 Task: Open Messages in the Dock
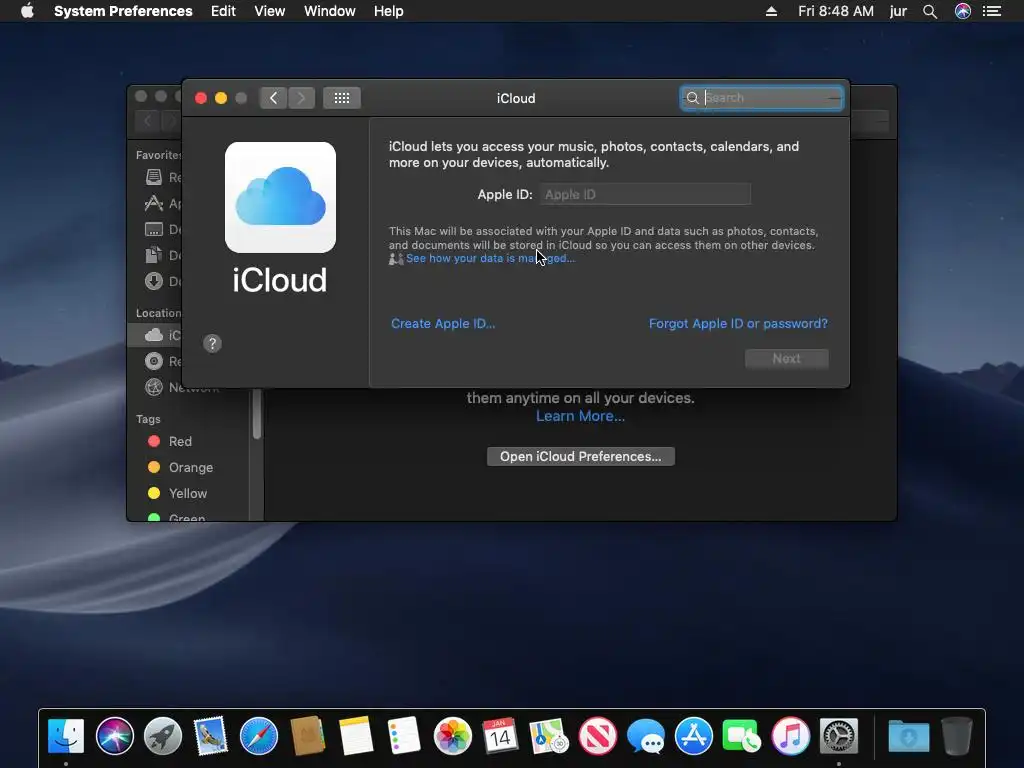pos(646,737)
